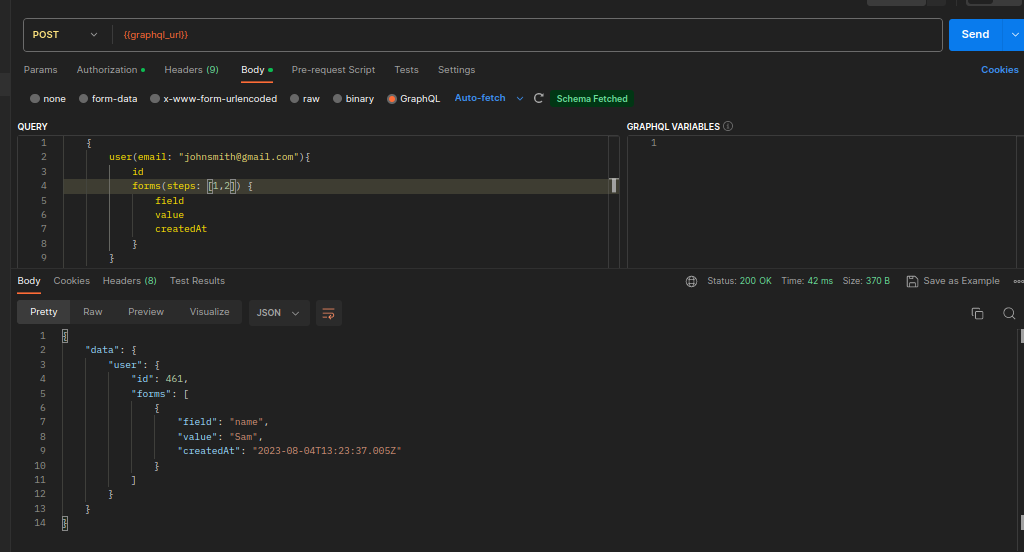The width and height of the screenshot is (1024, 552).
Task: Click inside the GraphQL Variables editor
Action: [823, 201]
